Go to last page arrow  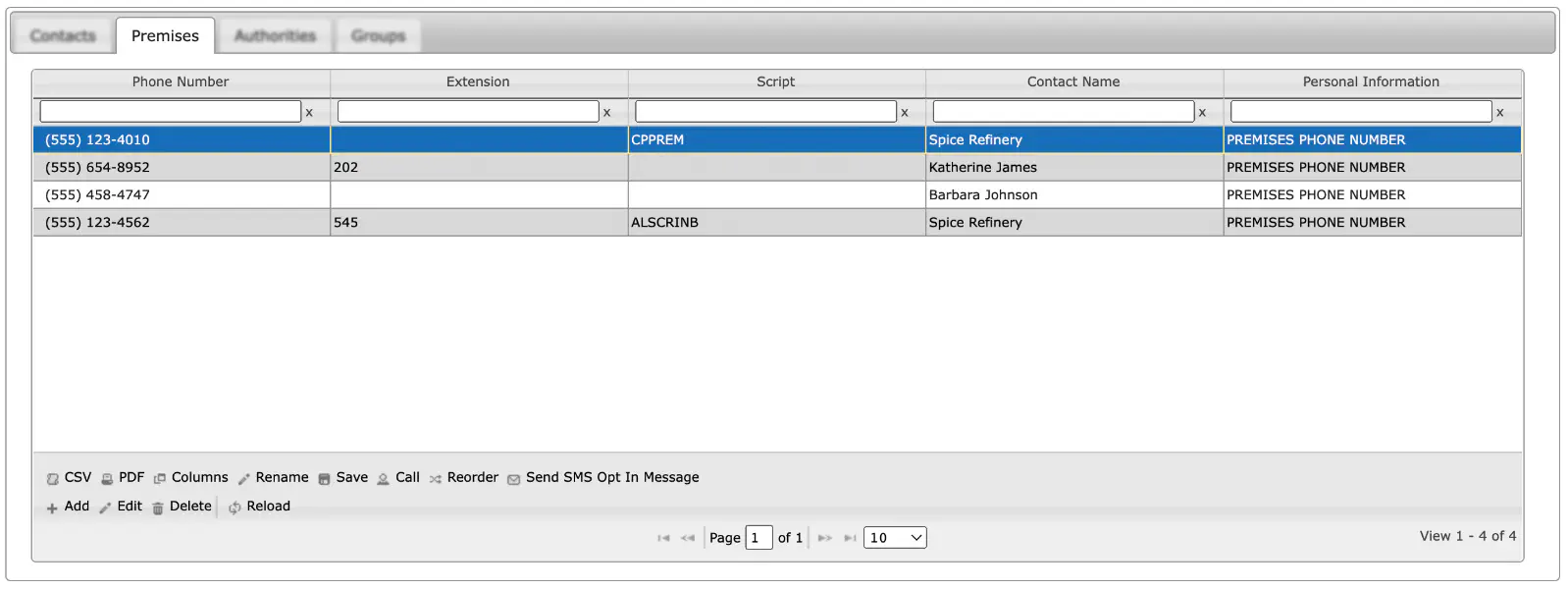click(x=850, y=538)
